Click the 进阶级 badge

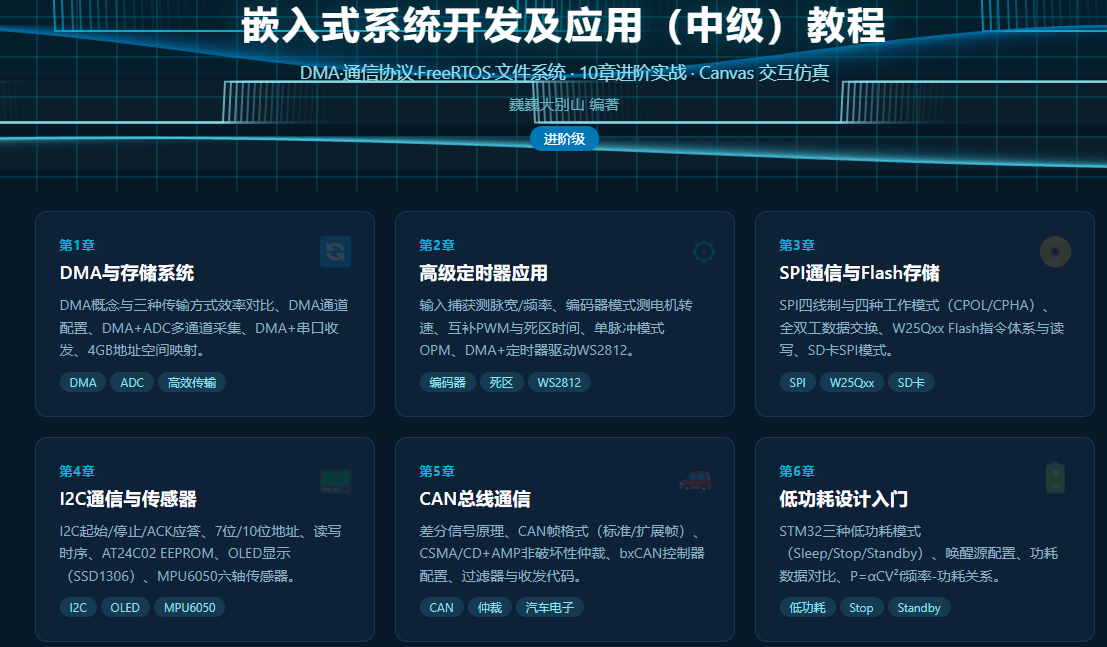point(564,139)
